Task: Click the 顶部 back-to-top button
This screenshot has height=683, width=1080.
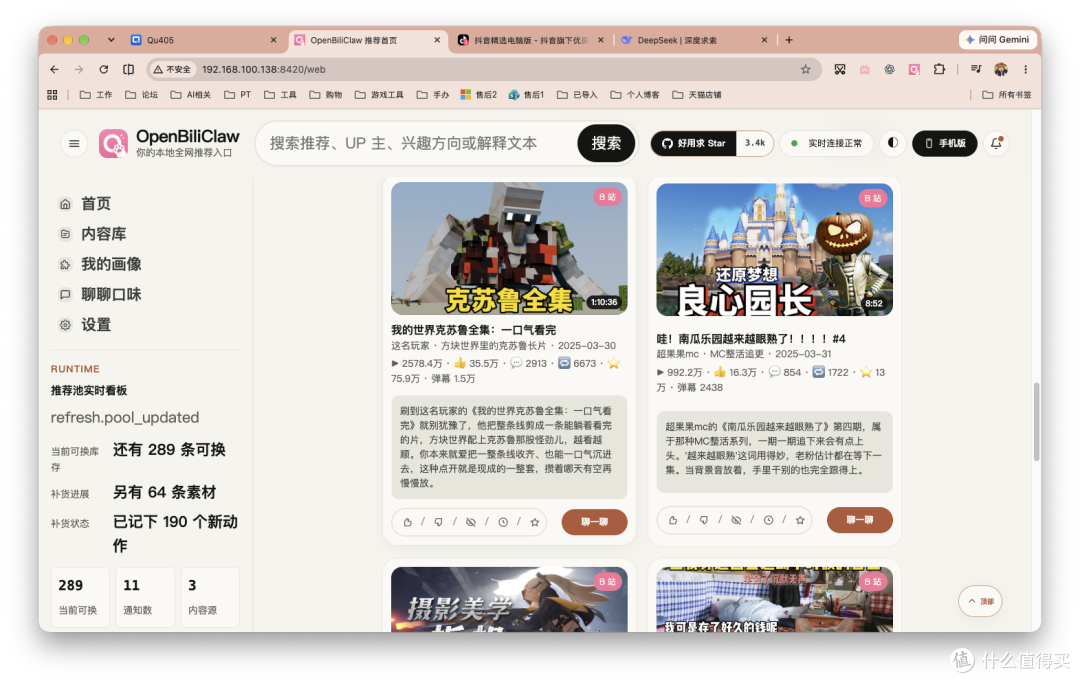Action: click(980, 601)
